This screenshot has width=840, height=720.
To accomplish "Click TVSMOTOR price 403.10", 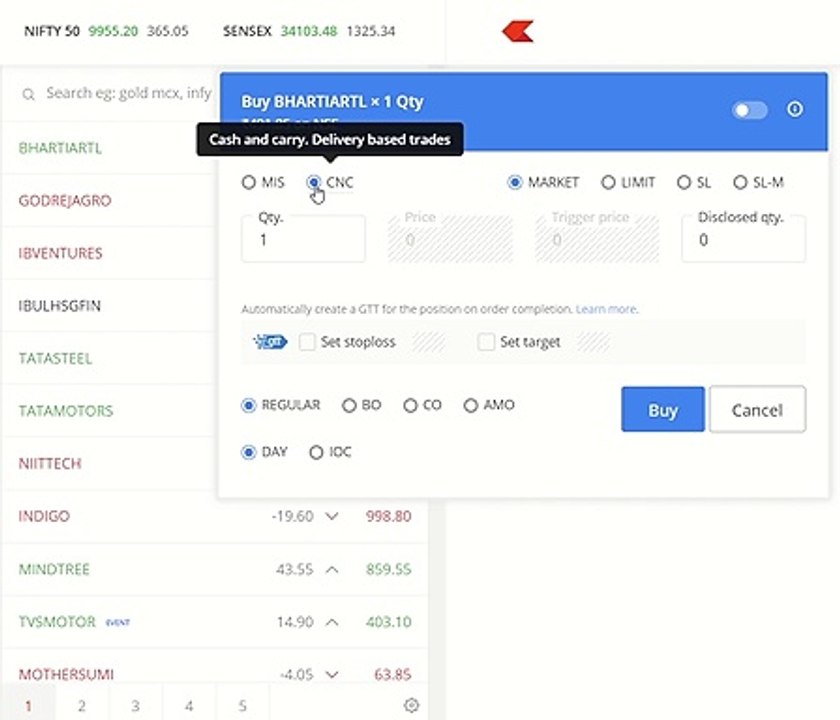I will click(x=388, y=621).
